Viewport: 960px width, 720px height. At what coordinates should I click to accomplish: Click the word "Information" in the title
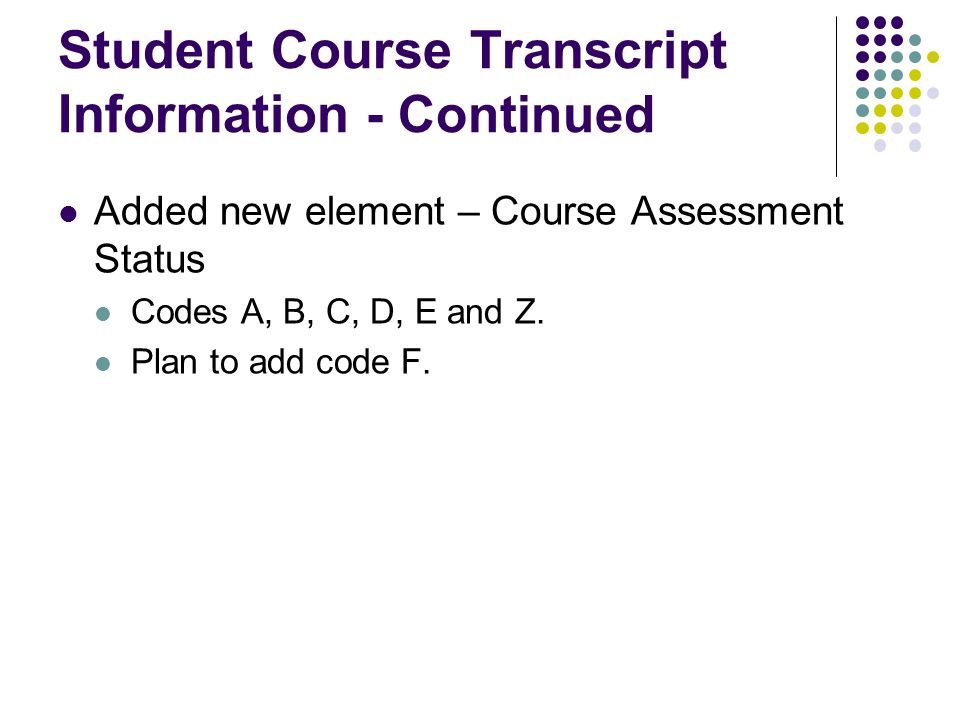pyautogui.click(x=203, y=114)
